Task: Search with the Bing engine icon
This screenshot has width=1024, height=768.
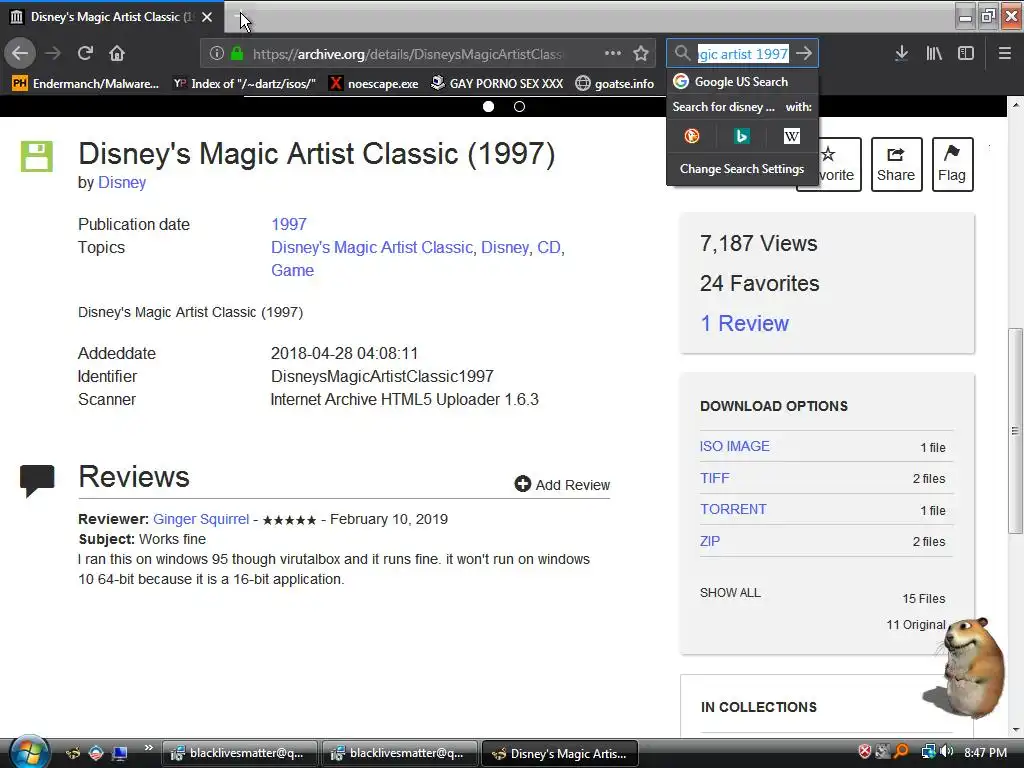Action: pyautogui.click(x=742, y=136)
